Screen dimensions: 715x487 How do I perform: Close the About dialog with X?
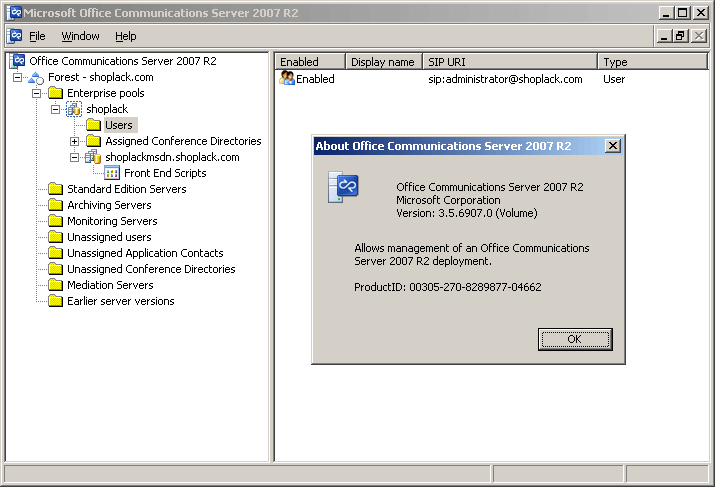tap(613, 146)
